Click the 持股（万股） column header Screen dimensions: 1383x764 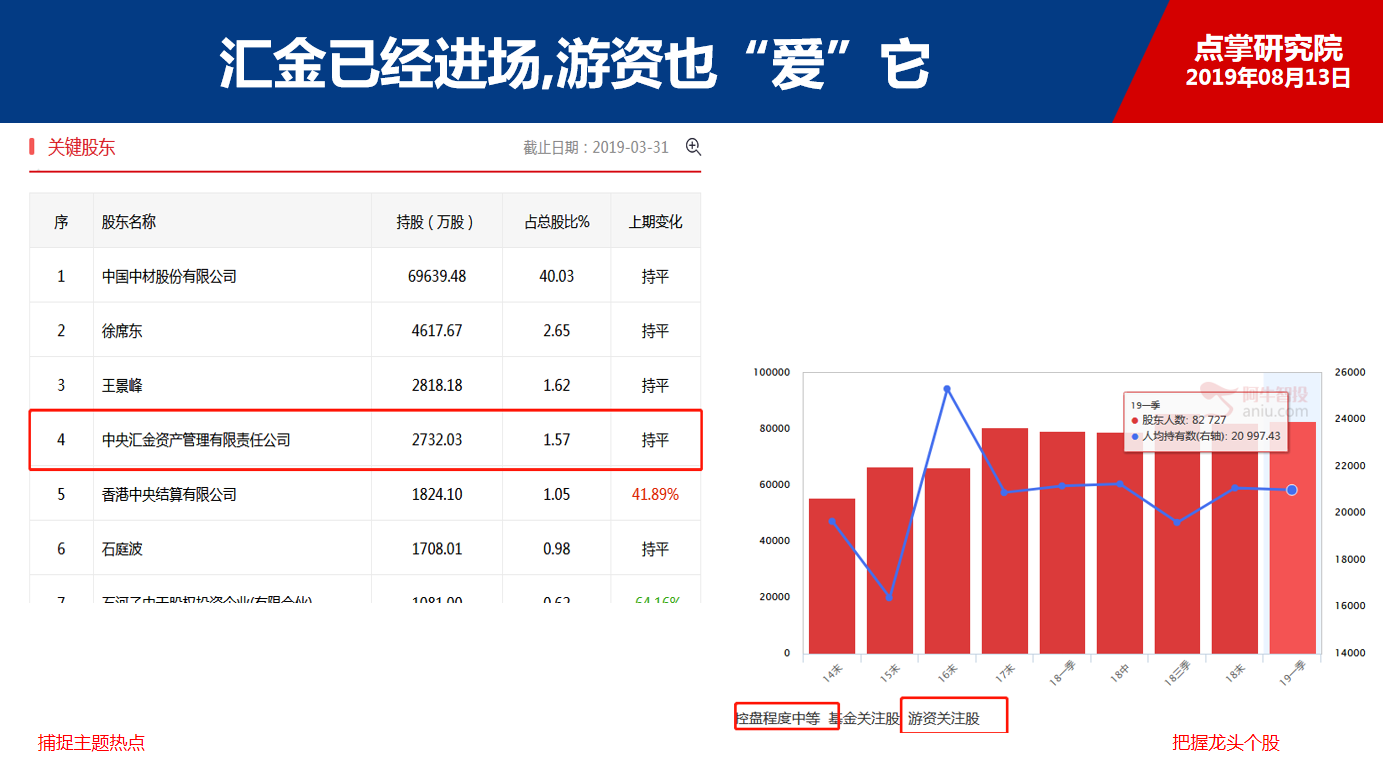coord(436,222)
